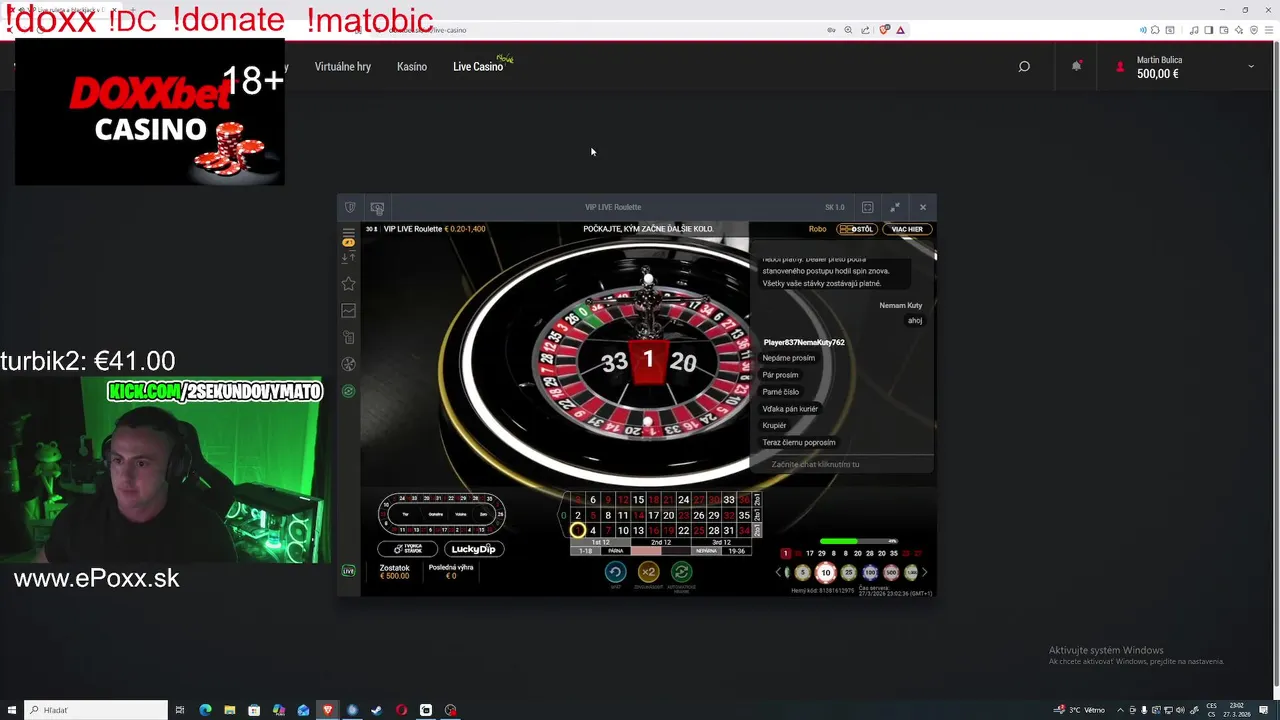
Task: Open the site search magnifier icon
Action: [1024, 67]
